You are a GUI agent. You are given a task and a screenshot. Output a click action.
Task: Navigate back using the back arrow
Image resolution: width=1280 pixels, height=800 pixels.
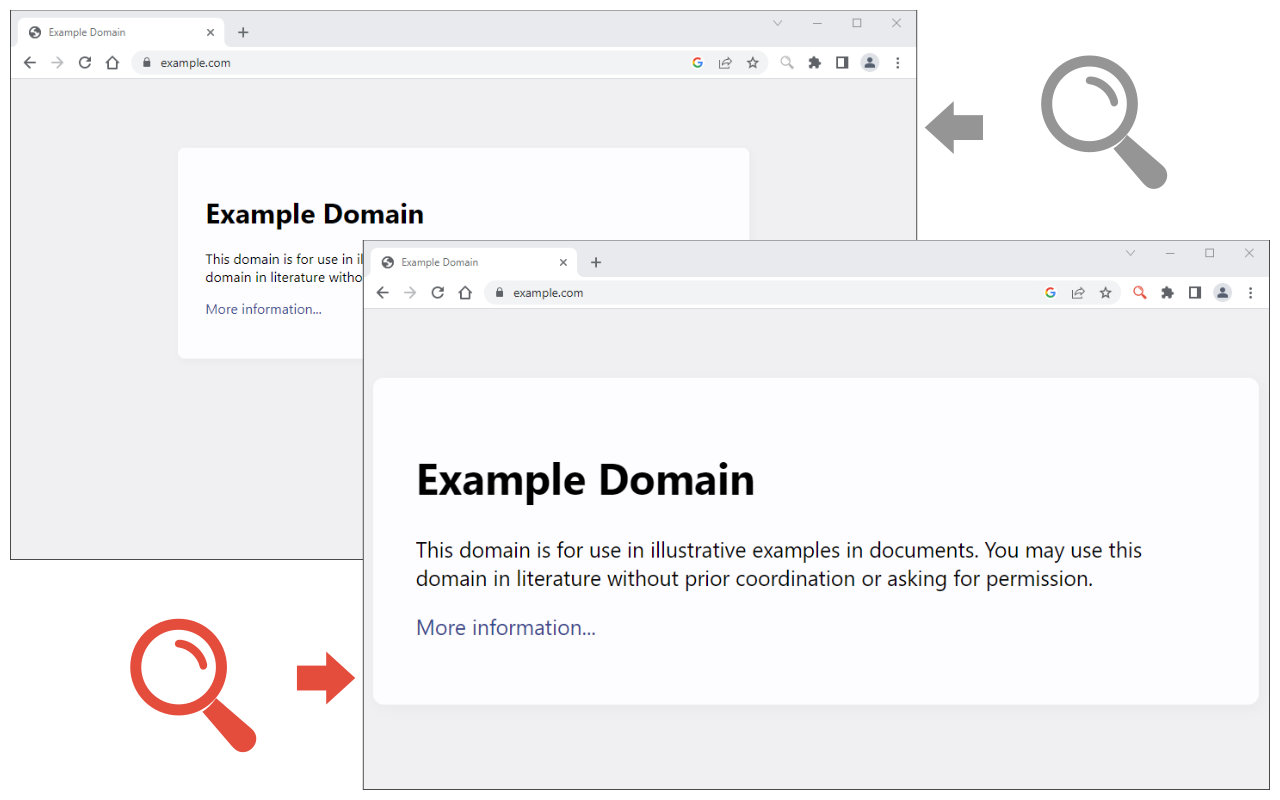tap(383, 292)
